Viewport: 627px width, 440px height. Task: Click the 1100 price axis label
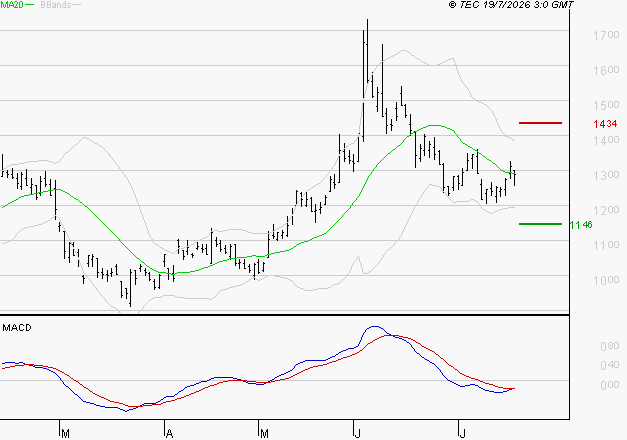pyautogui.click(x=606, y=245)
